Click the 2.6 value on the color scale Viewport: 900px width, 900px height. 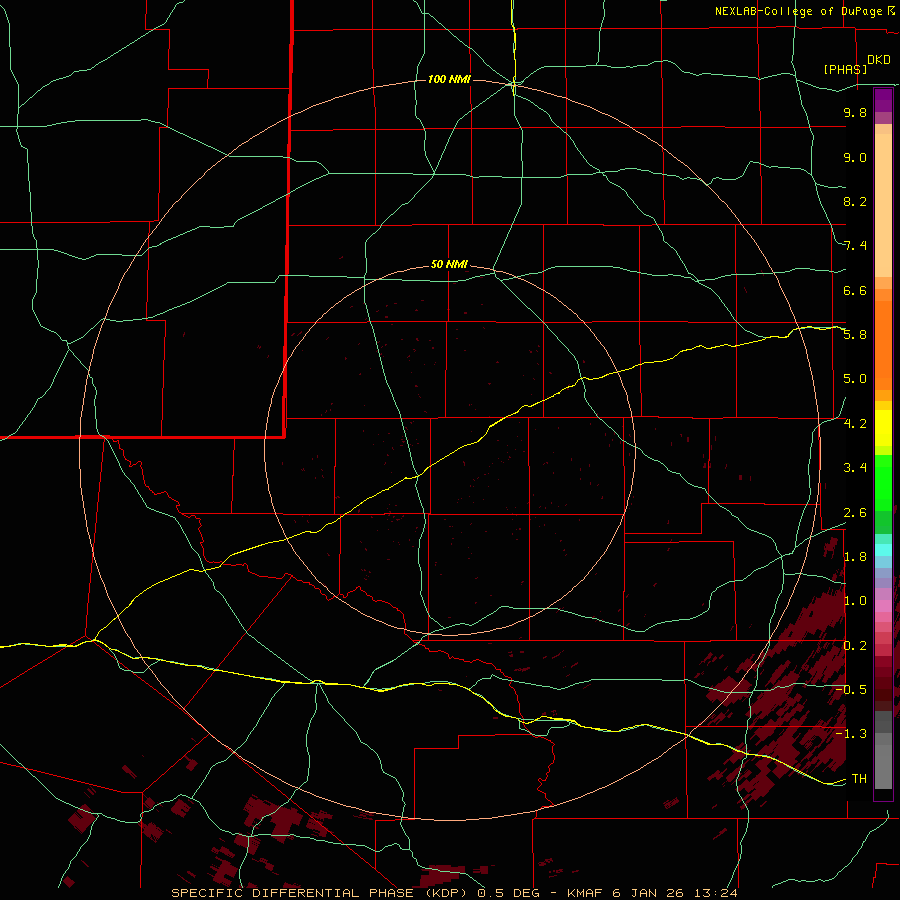pos(855,513)
